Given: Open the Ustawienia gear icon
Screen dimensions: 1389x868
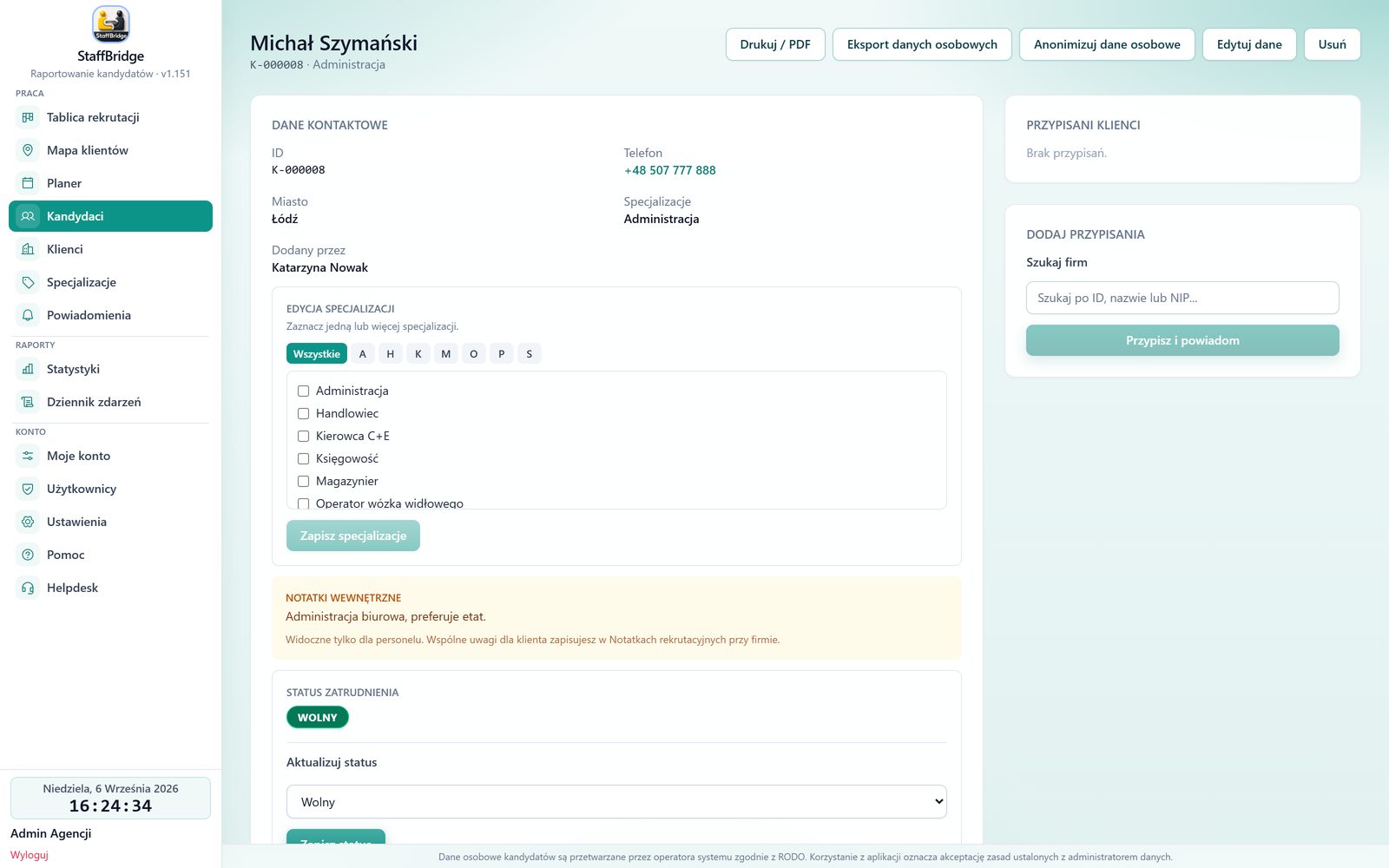Looking at the screenshot, I should point(28,522).
